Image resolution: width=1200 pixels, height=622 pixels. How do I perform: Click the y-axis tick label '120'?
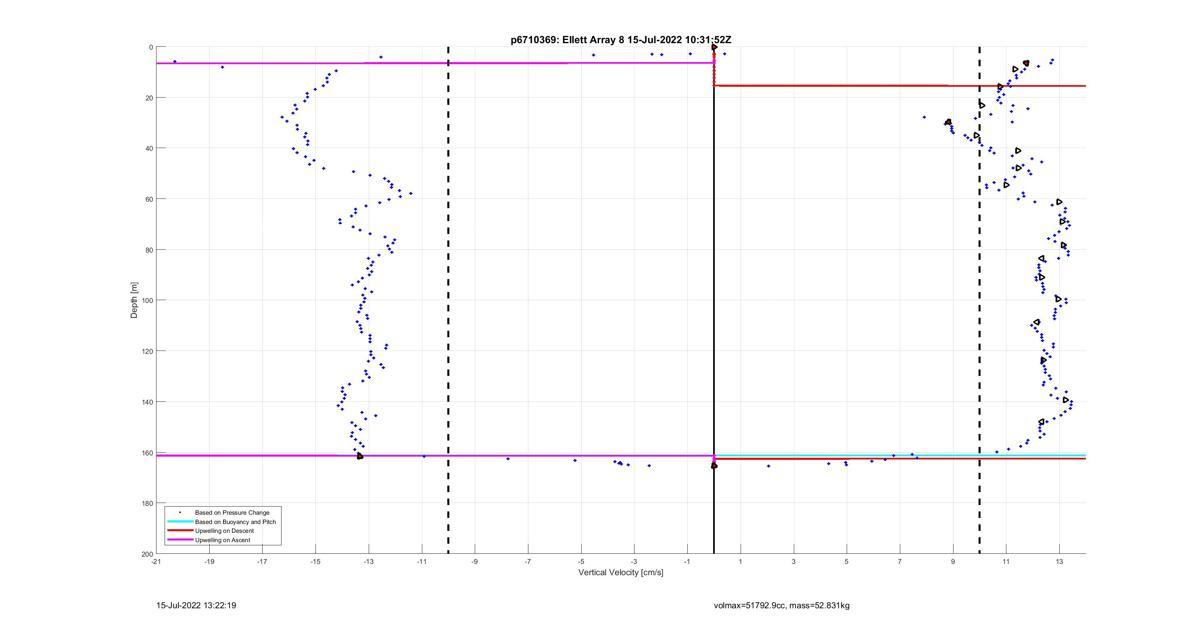point(146,351)
